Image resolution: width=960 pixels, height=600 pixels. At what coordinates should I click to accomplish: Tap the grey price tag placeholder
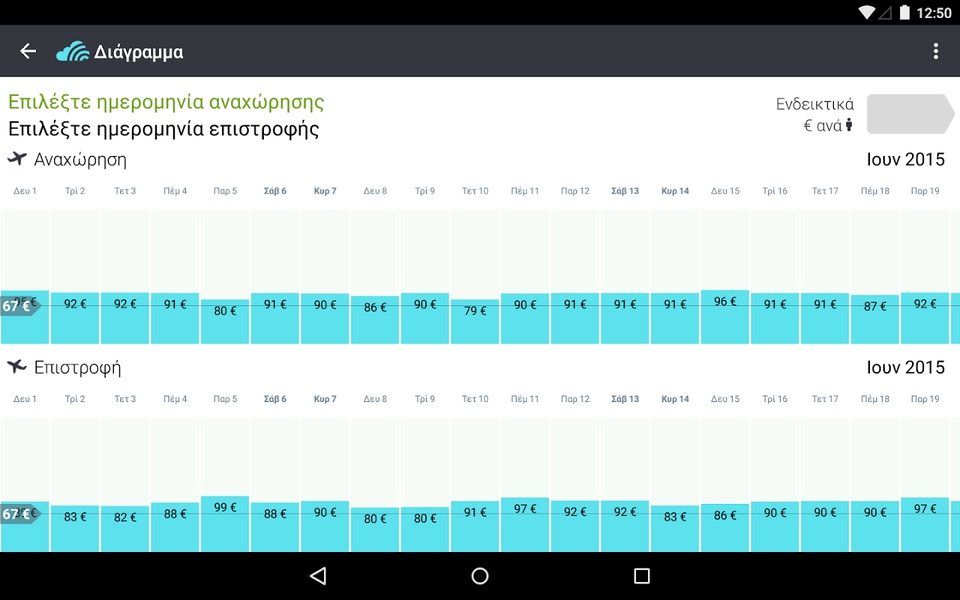click(x=910, y=114)
